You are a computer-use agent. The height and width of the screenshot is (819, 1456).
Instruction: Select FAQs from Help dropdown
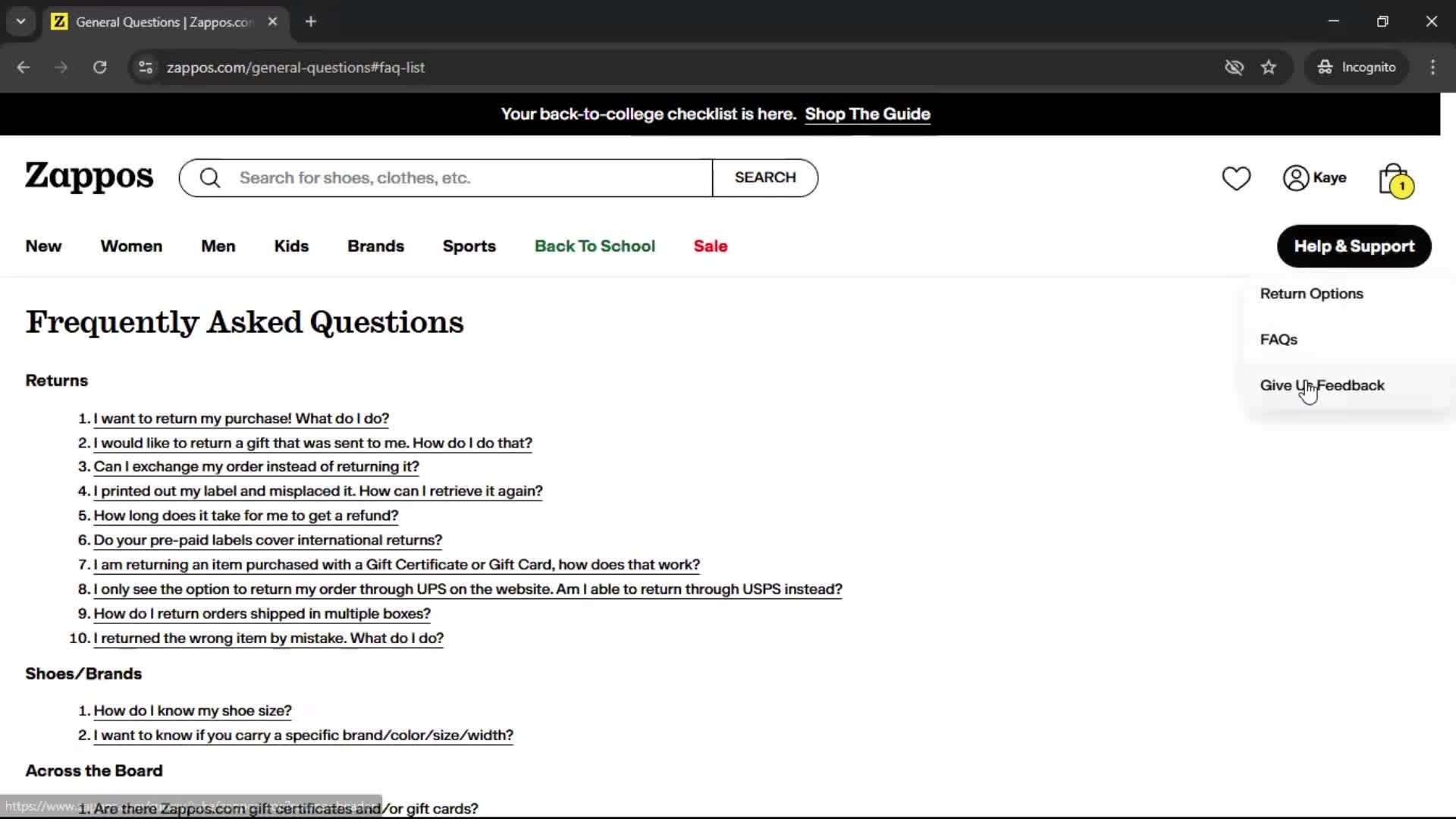tap(1279, 340)
